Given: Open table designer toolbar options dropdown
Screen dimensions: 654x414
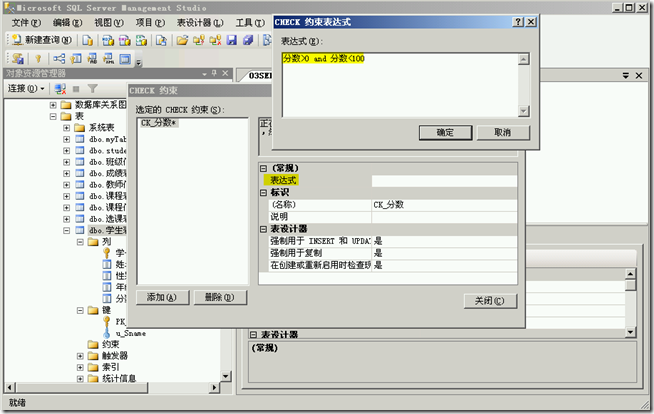Looking at the screenshot, I should pos(138,63).
